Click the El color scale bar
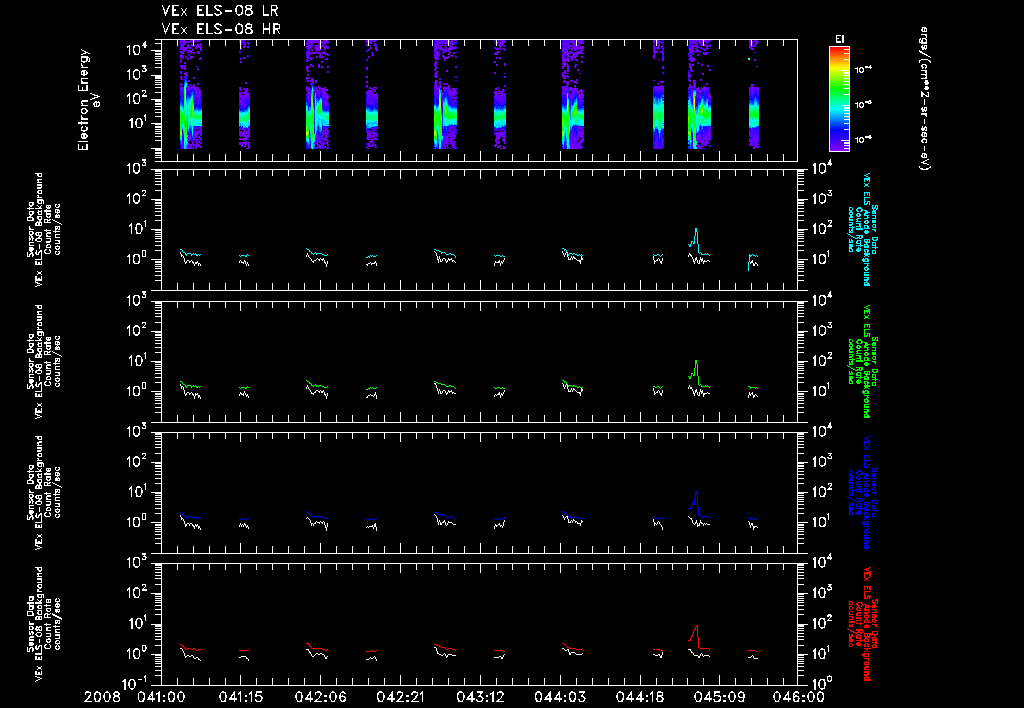 pos(839,99)
